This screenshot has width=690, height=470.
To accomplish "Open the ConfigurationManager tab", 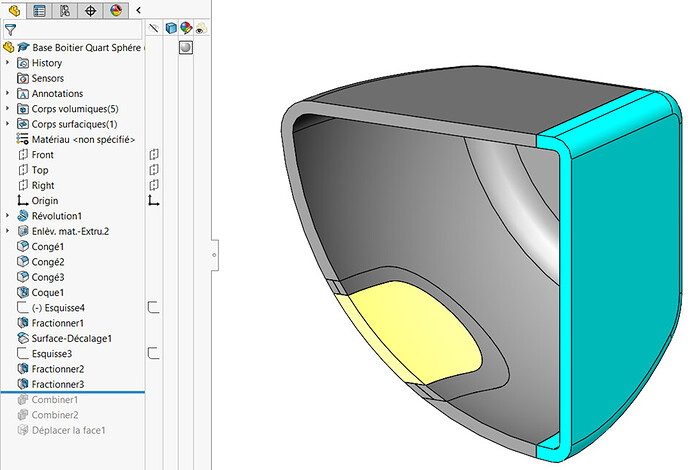I will tap(65, 11).
